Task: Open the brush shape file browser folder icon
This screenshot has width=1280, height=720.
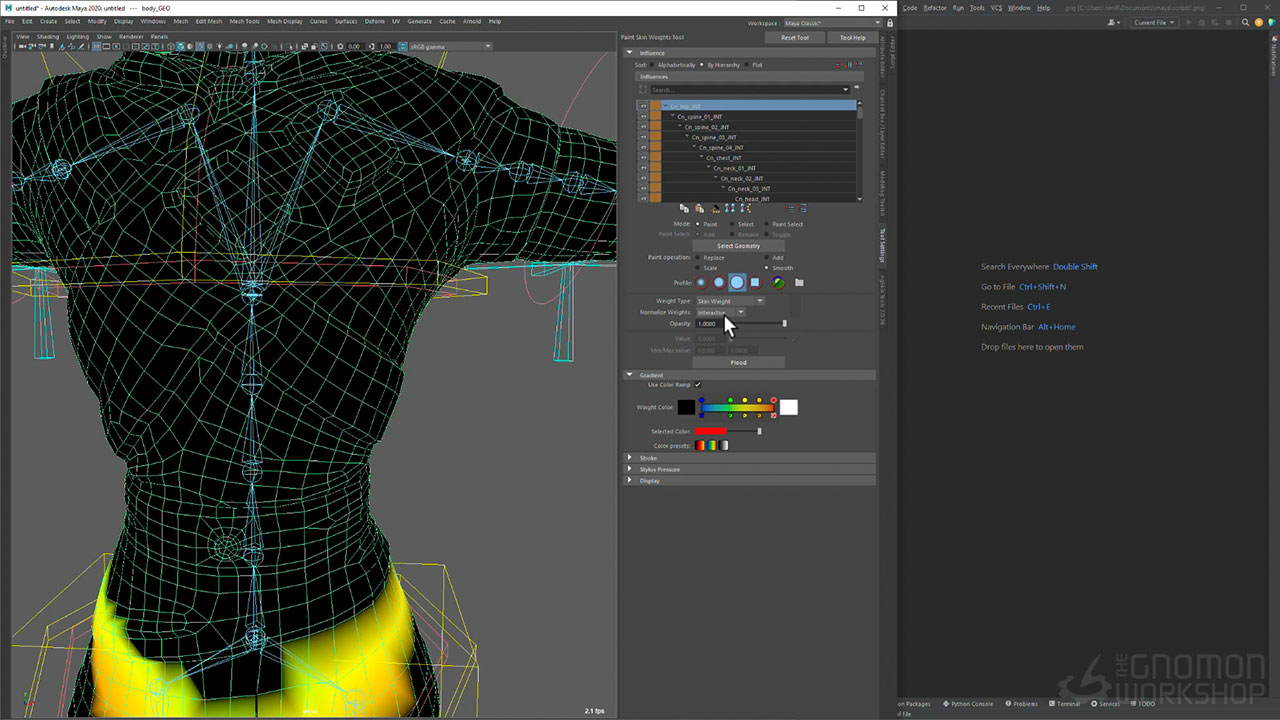Action: coord(799,283)
